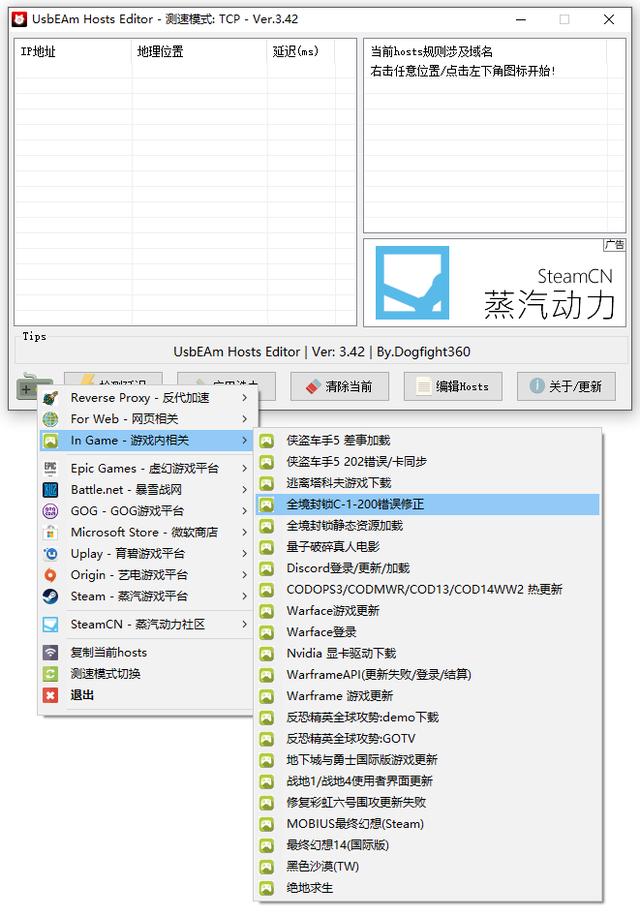
Task: Select 全境封锁C-1-200错误修正 menu entry
Action: click(428, 504)
